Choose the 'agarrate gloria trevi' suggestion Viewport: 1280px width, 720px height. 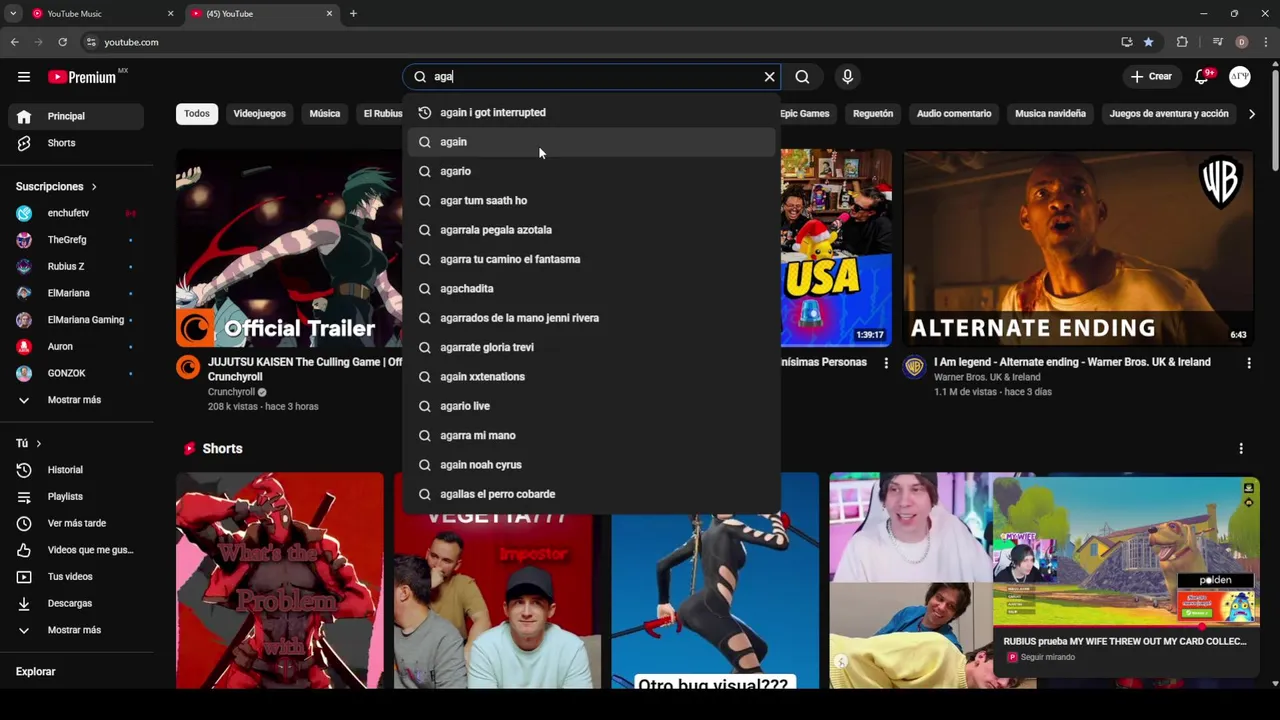[x=591, y=348]
